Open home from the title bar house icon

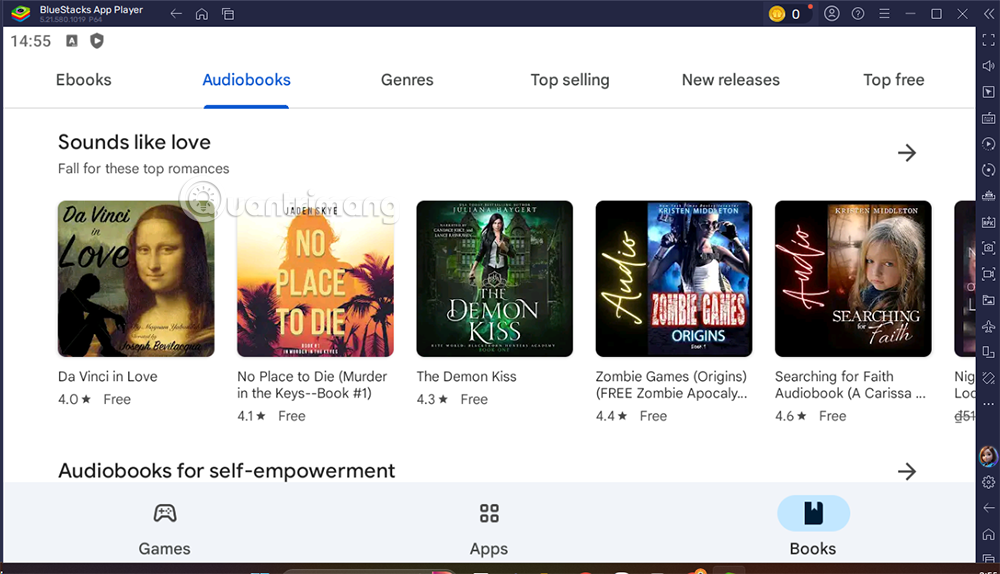pyautogui.click(x=202, y=13)
